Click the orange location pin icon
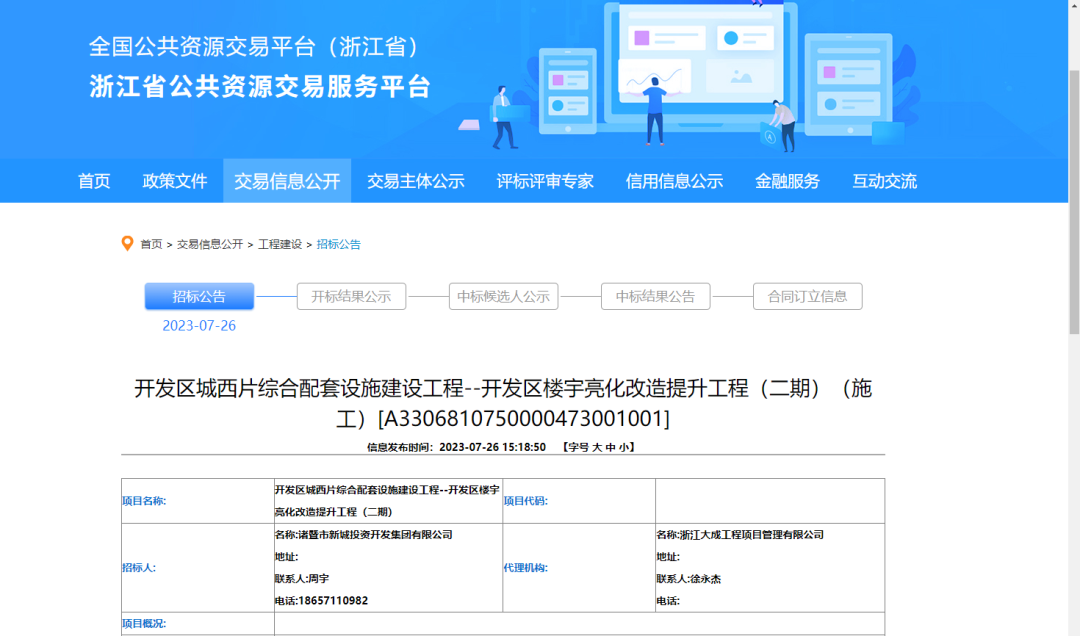This screenshot has width=1080, height=636. coord(127,244)
